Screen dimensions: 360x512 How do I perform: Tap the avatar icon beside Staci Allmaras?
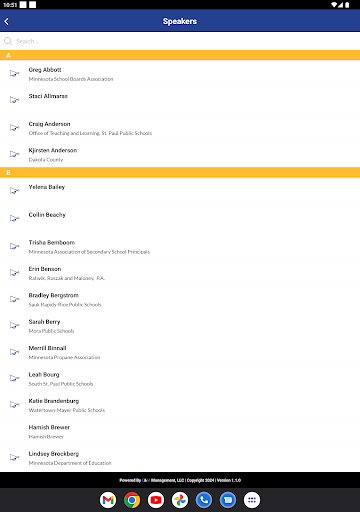(14, 100)
